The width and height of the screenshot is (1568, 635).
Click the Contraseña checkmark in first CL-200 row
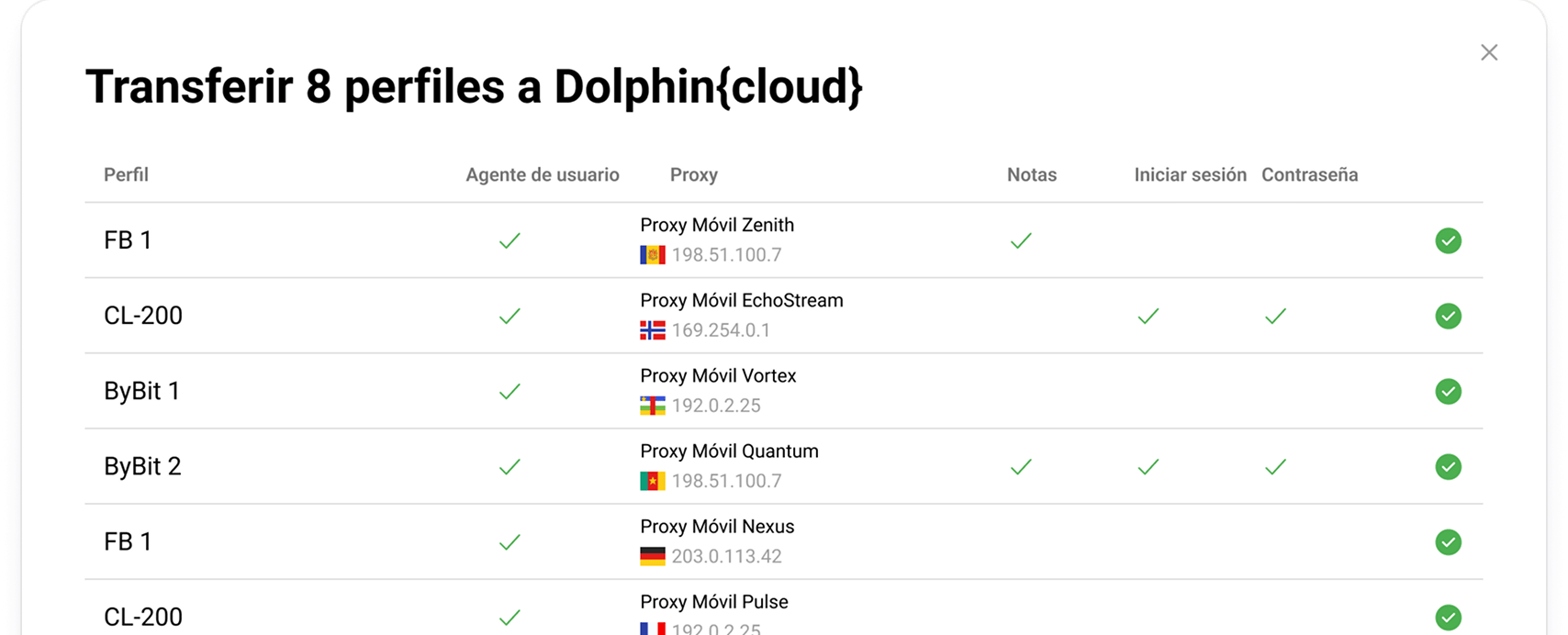[x=1275, y=317]
